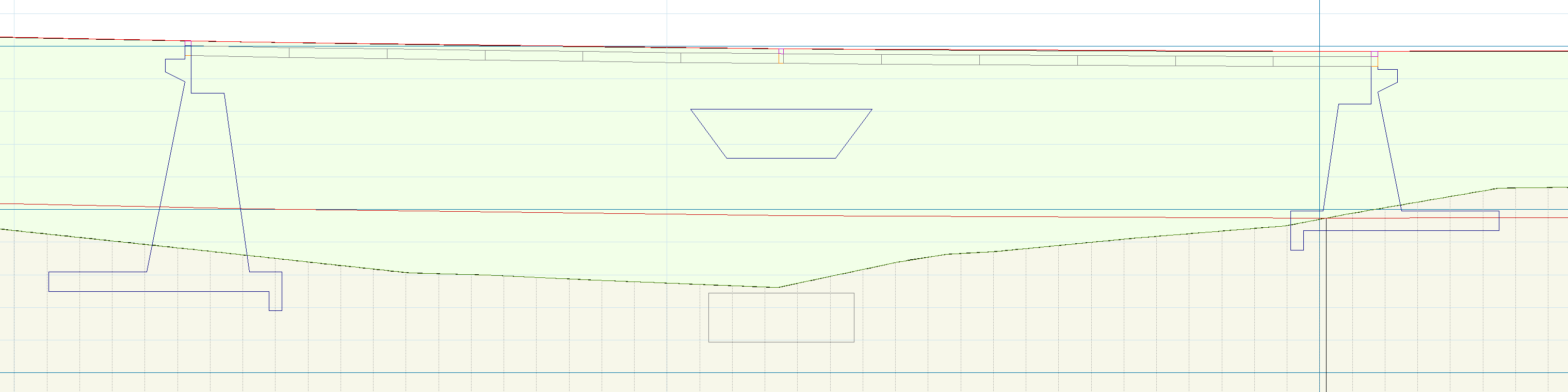Click the magenta square at right deck end

1374,54
